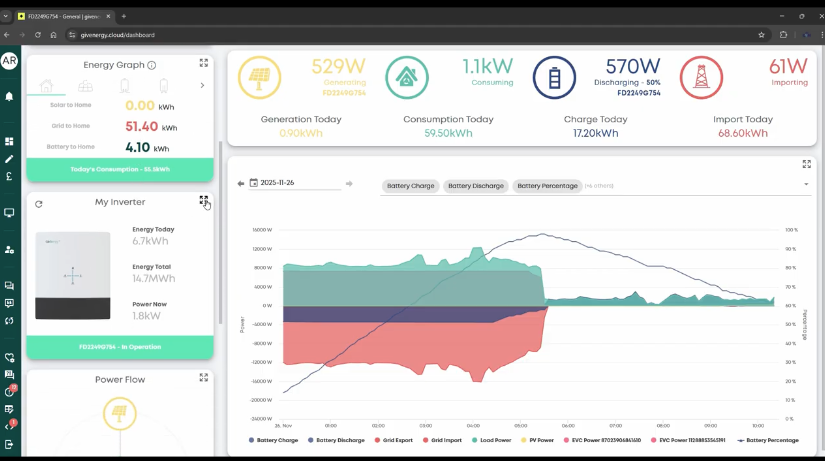Select the solar panel tab in Energy Graph
The image size is (825, 461).
(x=85, y=85)
